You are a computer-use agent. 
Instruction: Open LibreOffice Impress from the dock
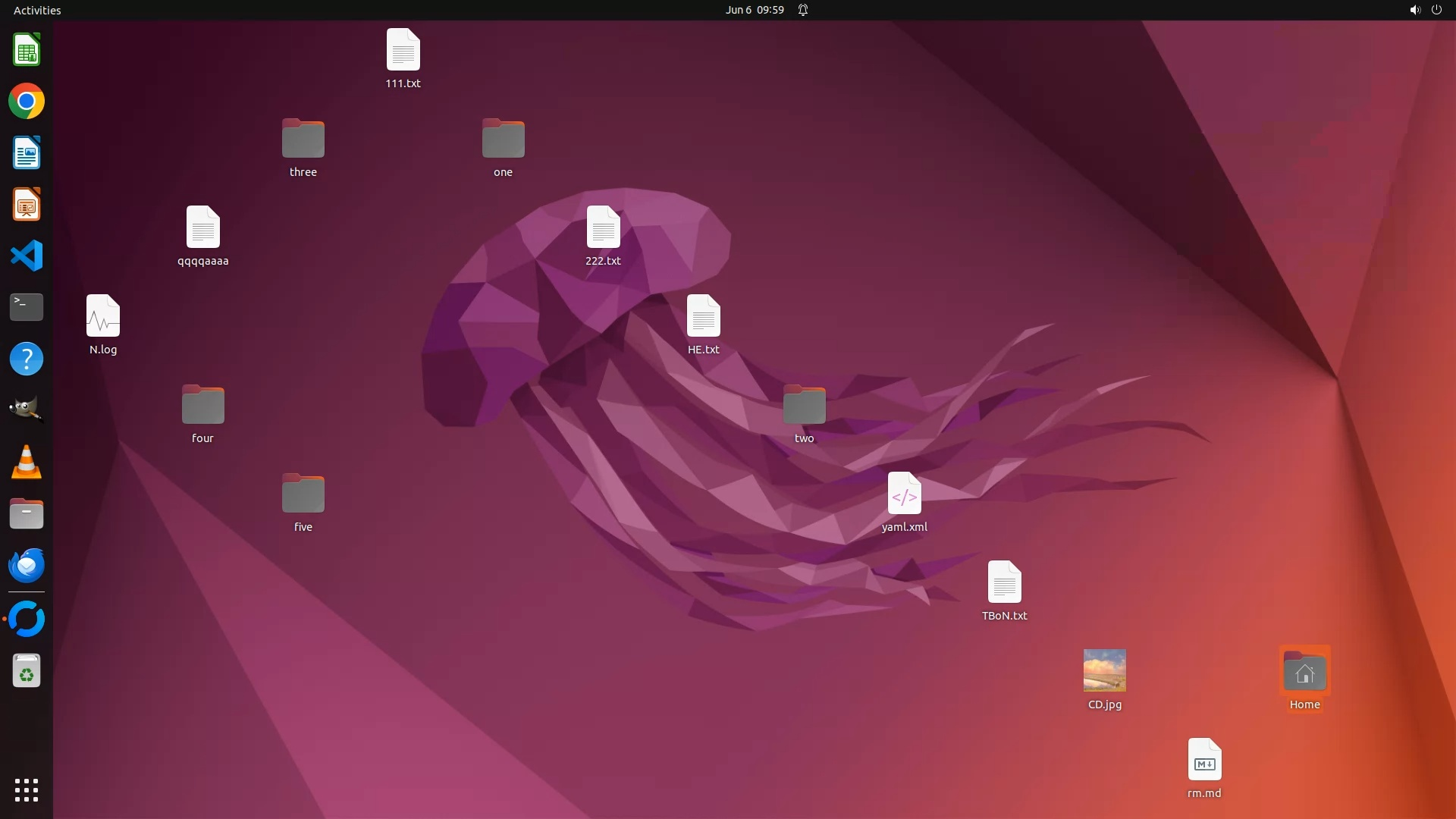click(x=27, y=205)
